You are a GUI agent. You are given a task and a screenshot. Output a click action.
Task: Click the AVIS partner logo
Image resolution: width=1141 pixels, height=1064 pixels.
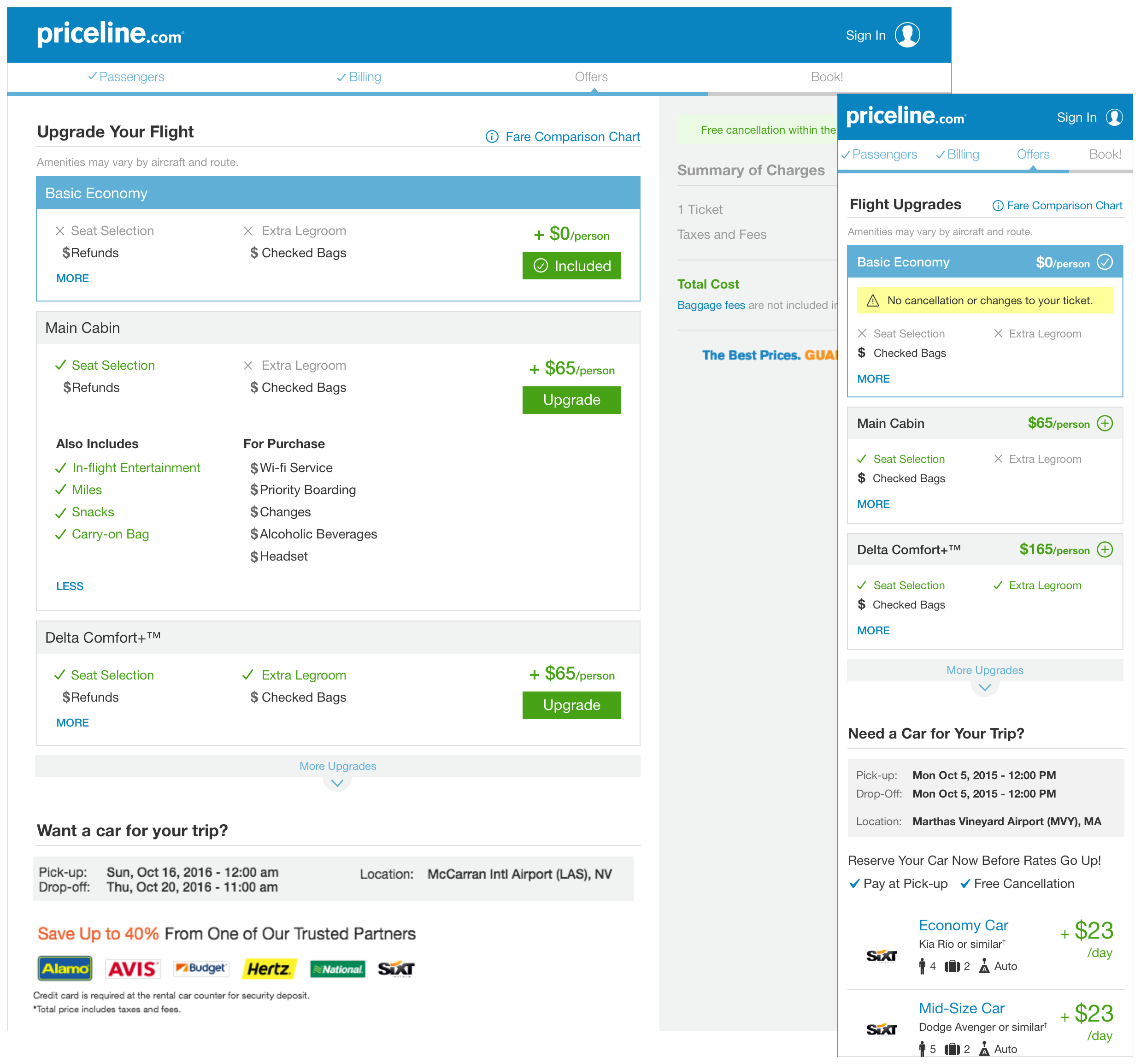click(x=133, y=969)
